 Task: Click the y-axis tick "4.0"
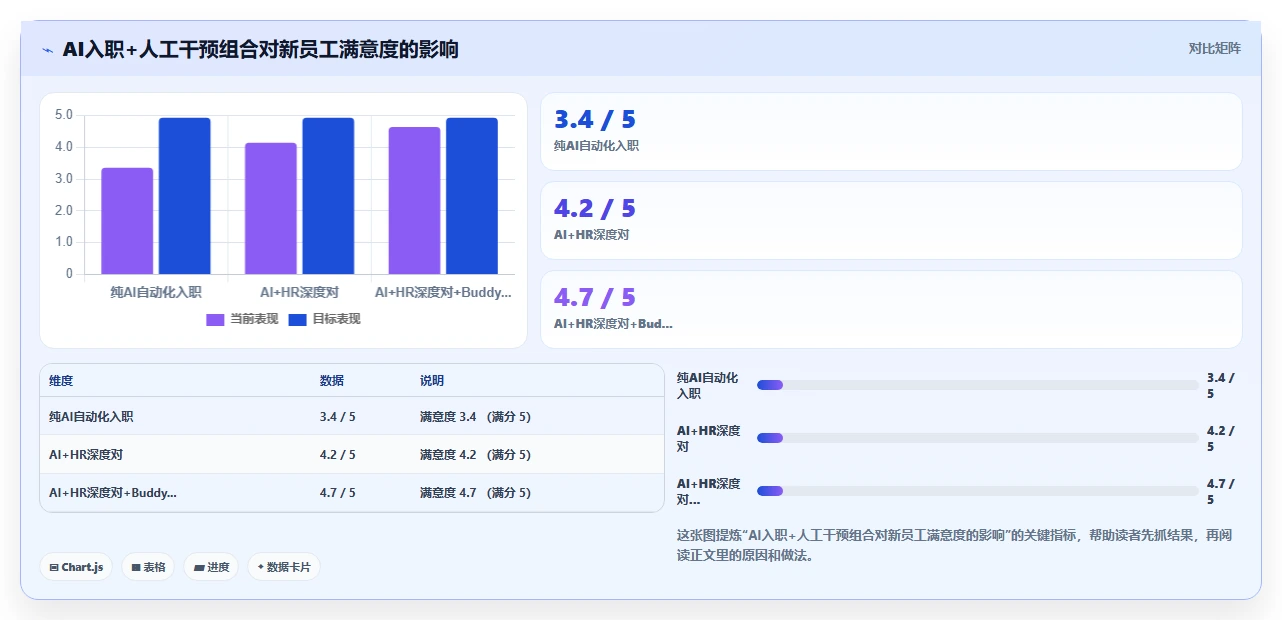coord(63,147)
